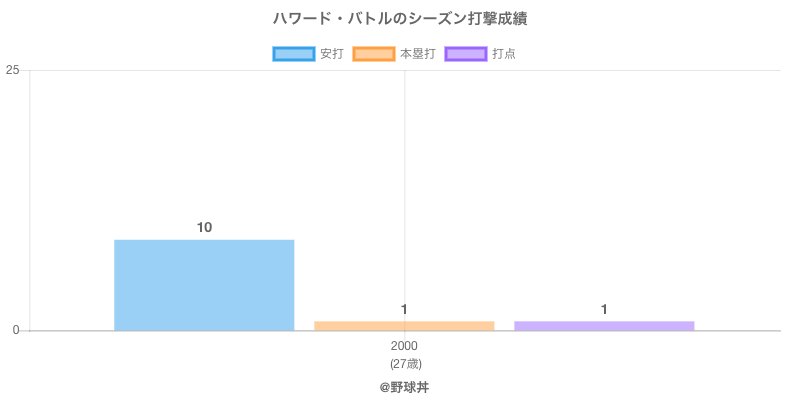This screenshot has width=800, height=400.
Task: Click the y-axis label 25
Action: 13,70
